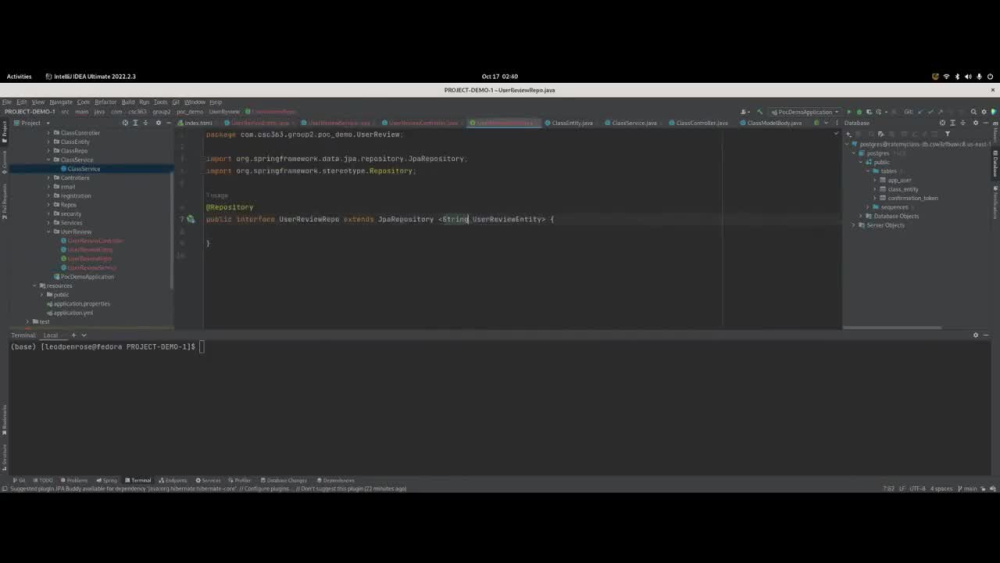Click Don't suggest this plugin link

click(x=330, y=489)
